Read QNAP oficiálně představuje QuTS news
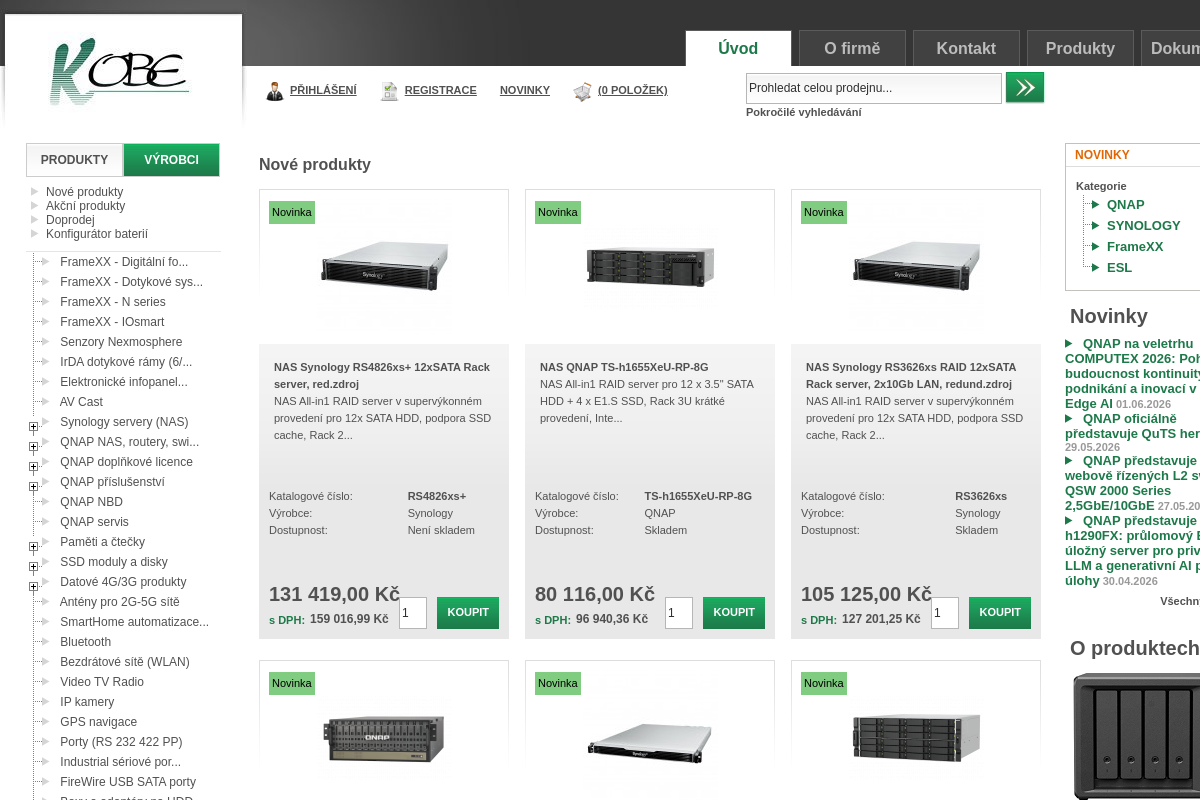The width and height of the screenshot is (1200, 800). pyautogui.click(x=1132, y=426)
